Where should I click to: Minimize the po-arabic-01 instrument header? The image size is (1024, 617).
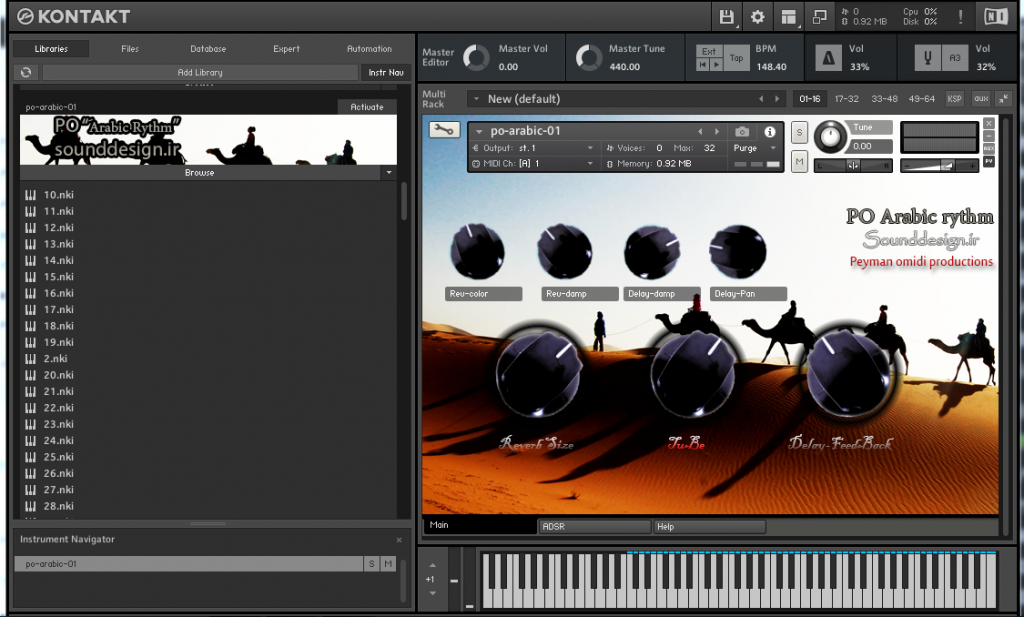click(989, 136)
